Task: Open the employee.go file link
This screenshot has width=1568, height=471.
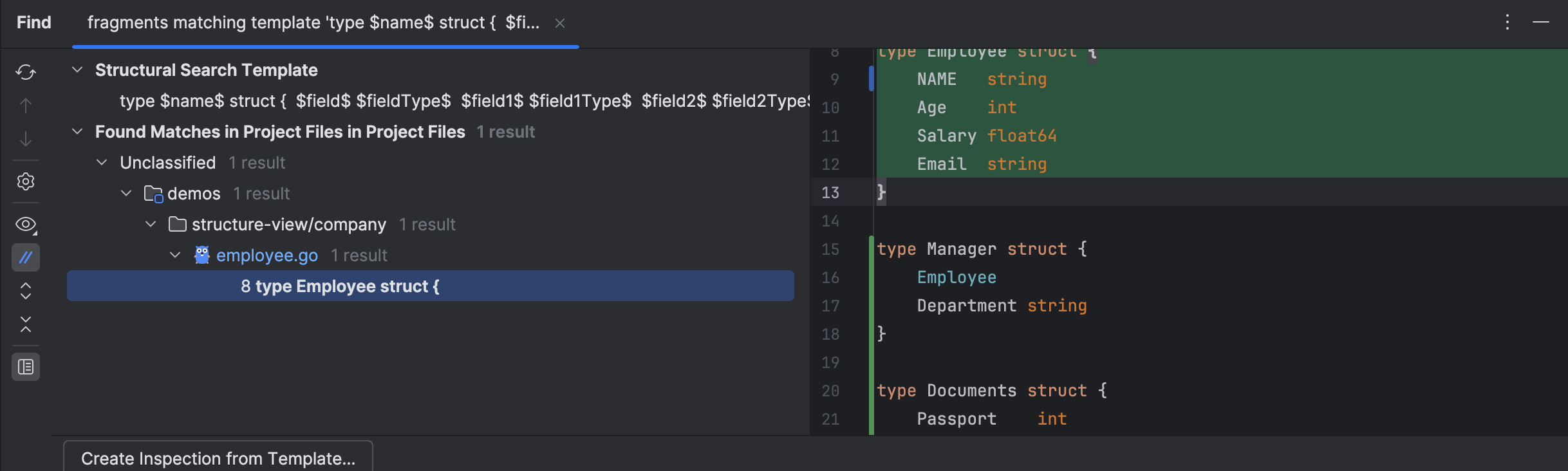Action: pyautogui.click(x=267, y=255)
